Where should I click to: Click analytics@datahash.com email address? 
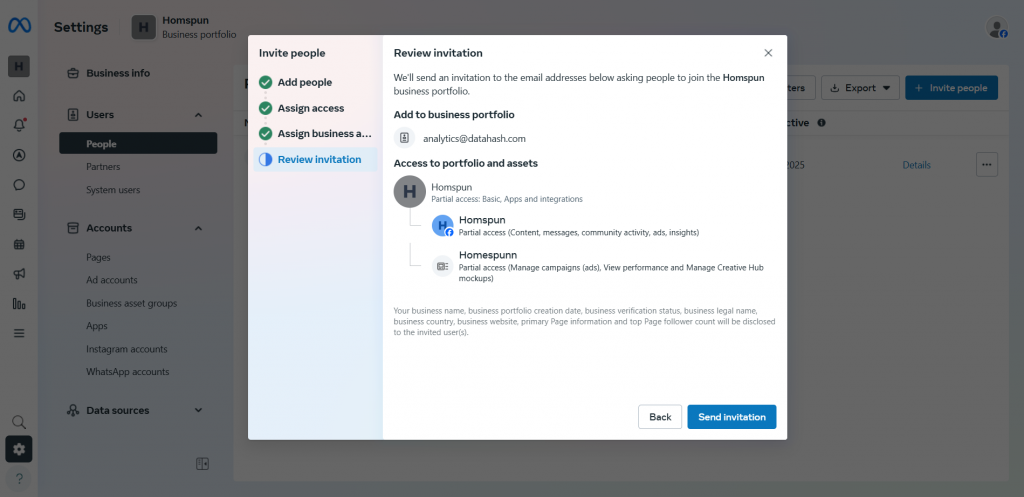tap(474, 138)
